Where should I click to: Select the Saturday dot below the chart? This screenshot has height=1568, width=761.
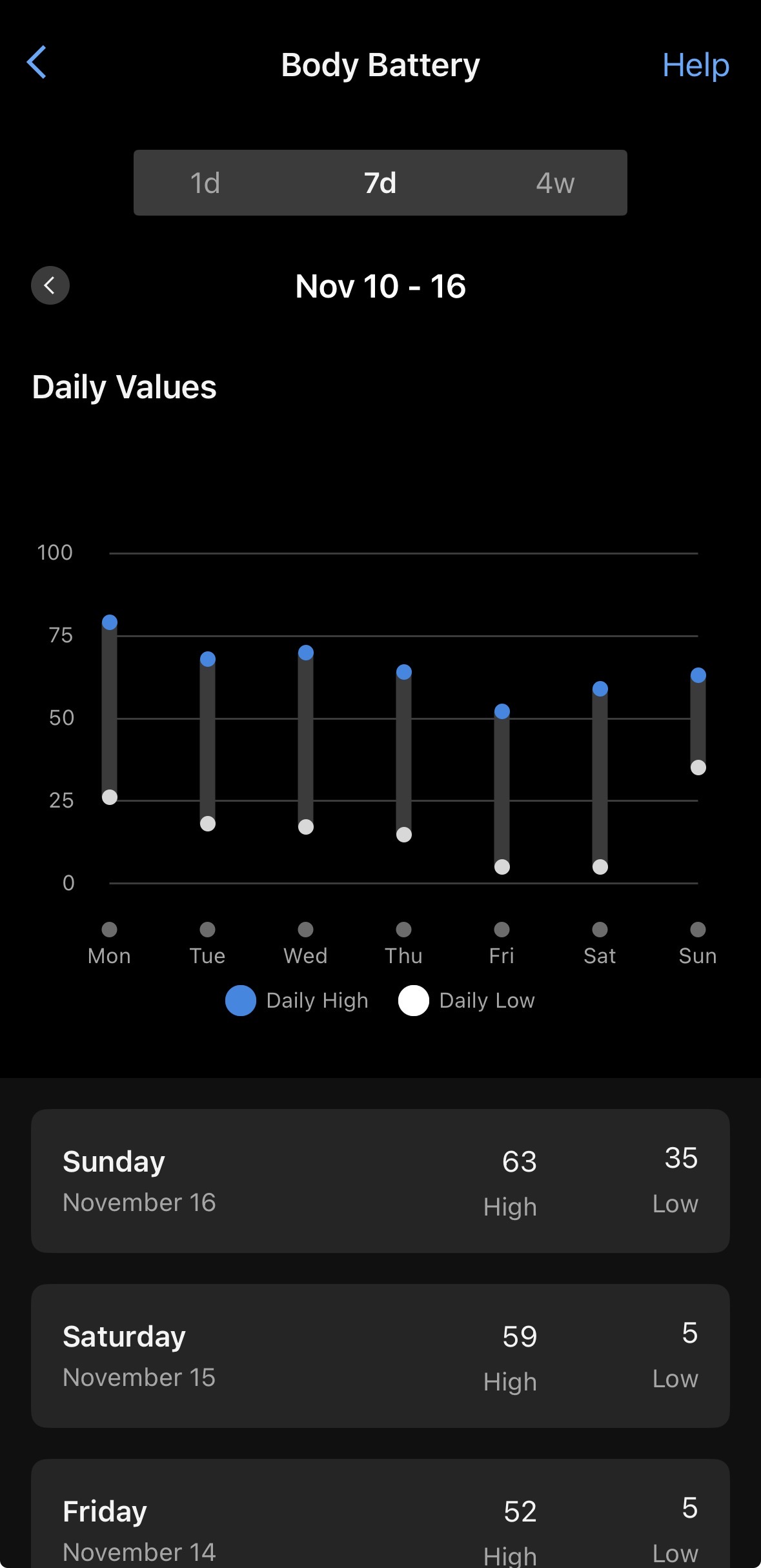(600, 930)
